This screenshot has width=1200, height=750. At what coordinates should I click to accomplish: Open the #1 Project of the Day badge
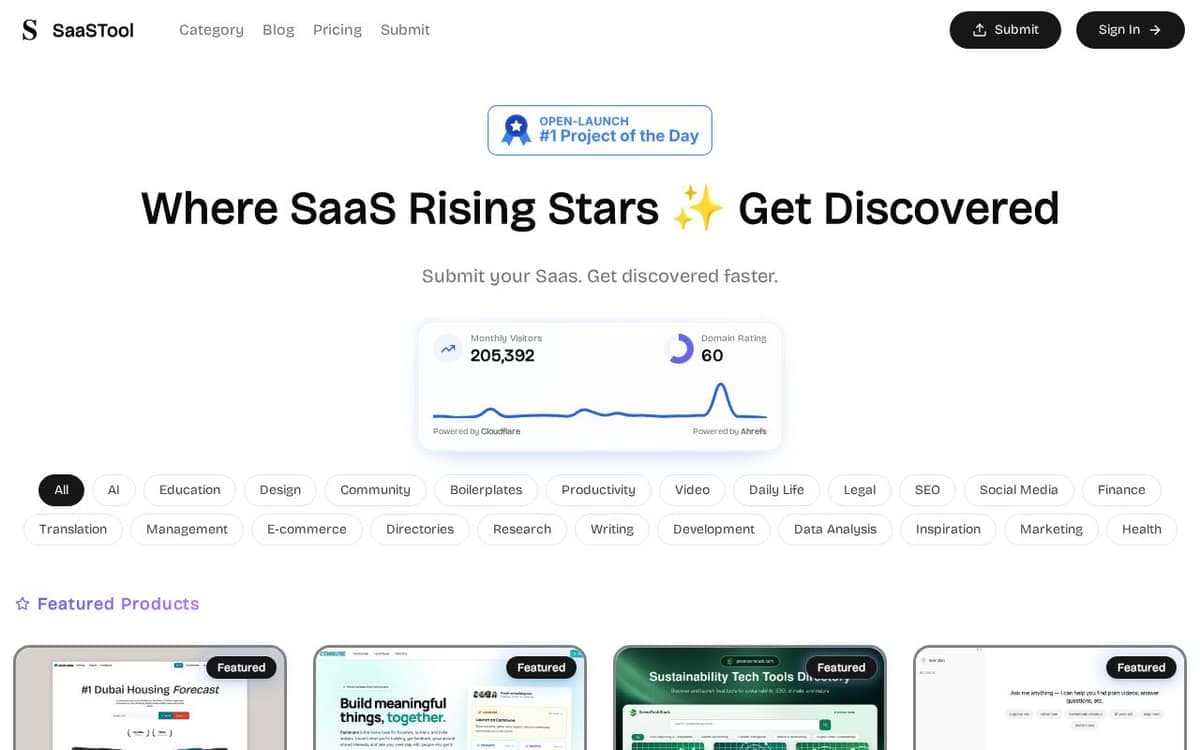[600, 130]
